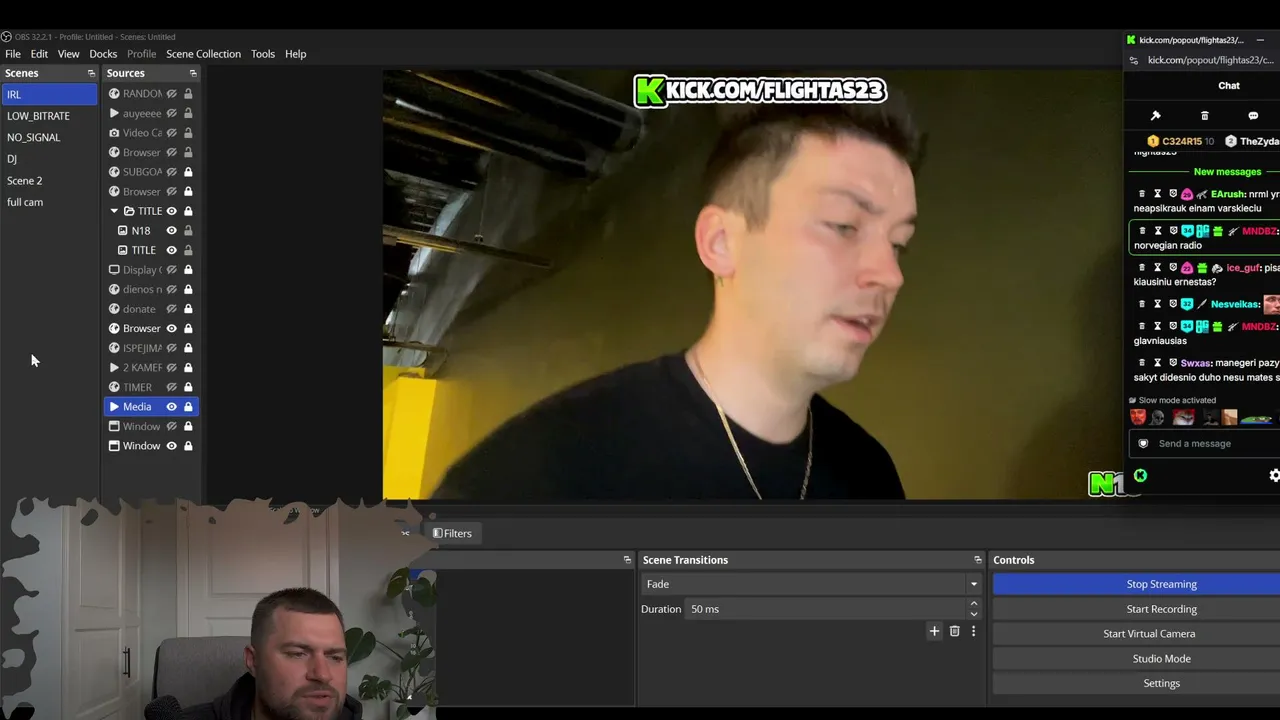Select the N18 image source icon
Image resolution: width=1280 pixels, height=720 pixels.
pos(123,231)
